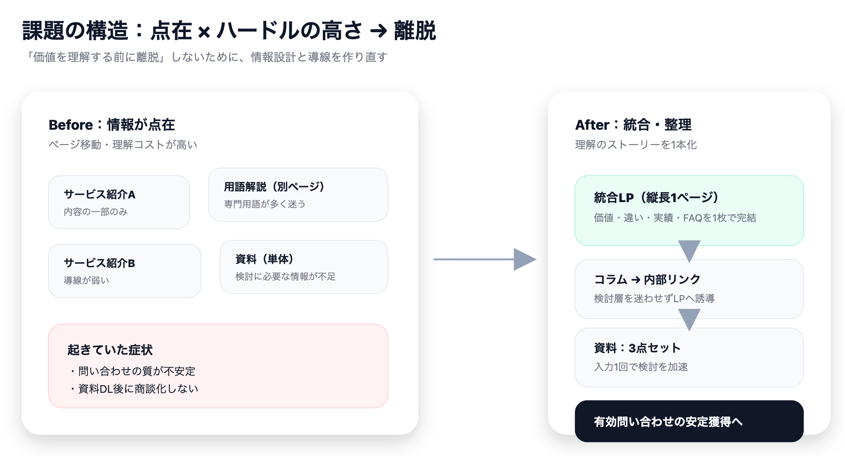Select the 資料（単体） card

[x=304, y=267]
